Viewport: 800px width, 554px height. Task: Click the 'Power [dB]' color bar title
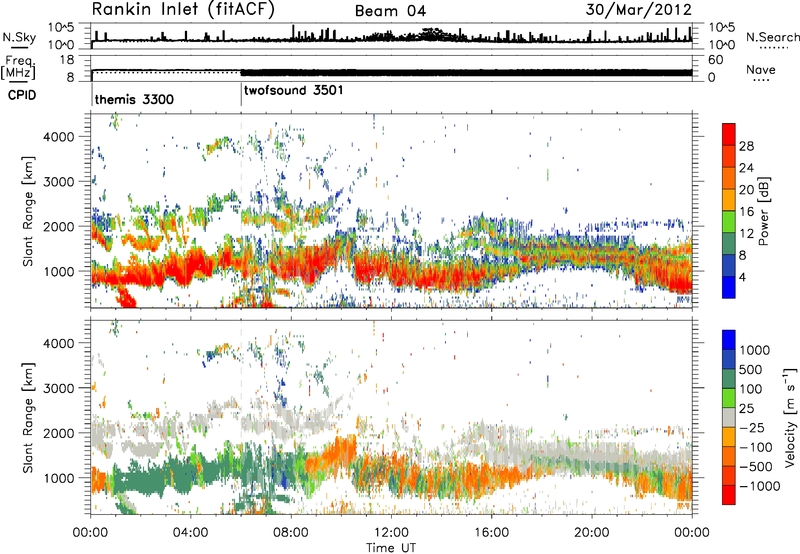tap(764, 211)
